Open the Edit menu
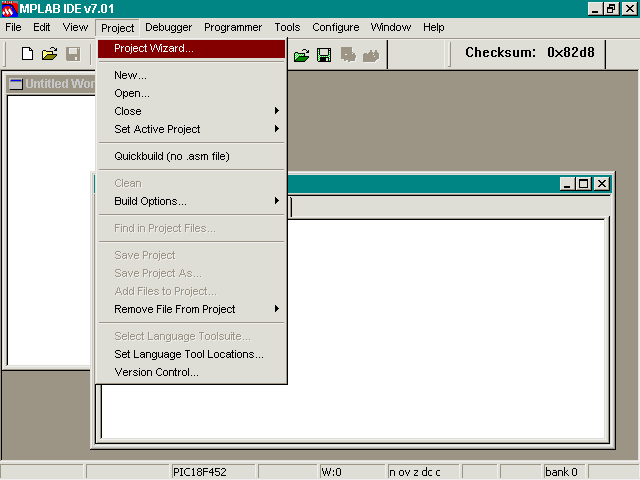The width and height of the screenshot is (640, 480). (42, 27)
